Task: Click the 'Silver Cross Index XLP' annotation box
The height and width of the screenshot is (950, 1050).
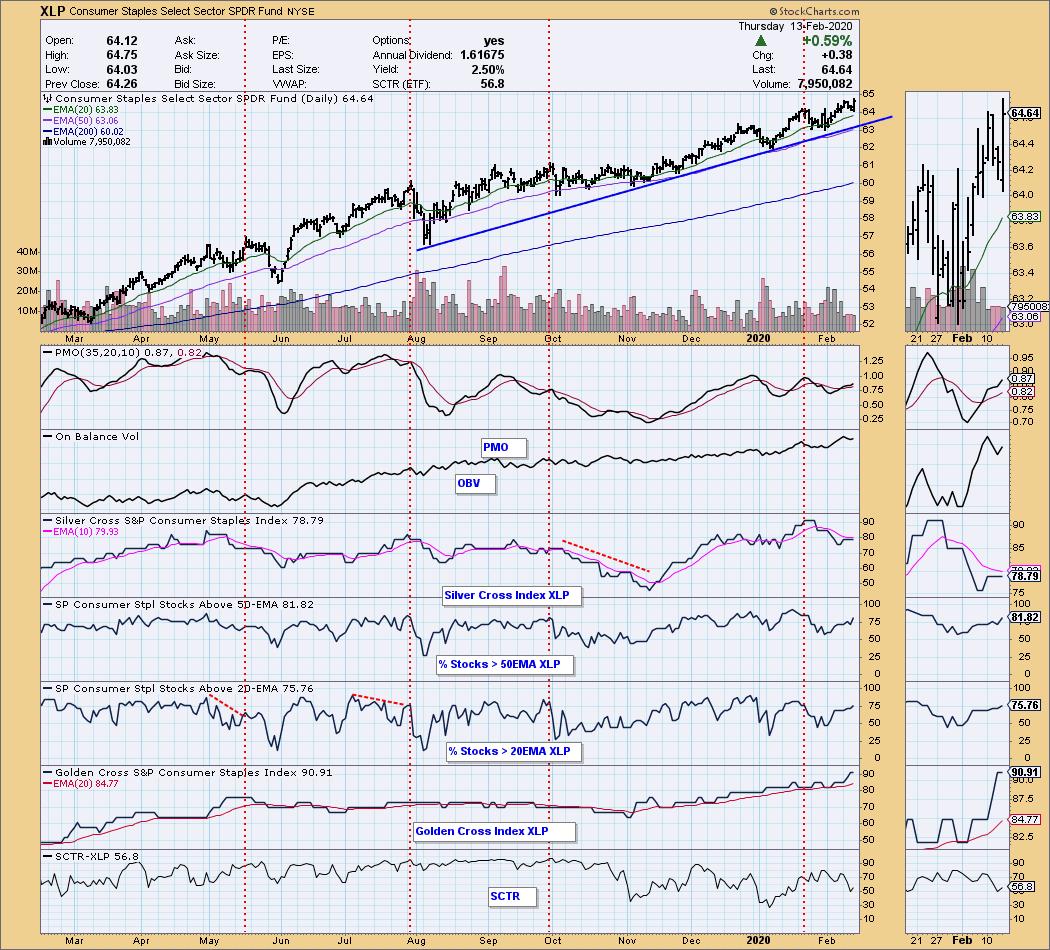Action: [512, 595]
